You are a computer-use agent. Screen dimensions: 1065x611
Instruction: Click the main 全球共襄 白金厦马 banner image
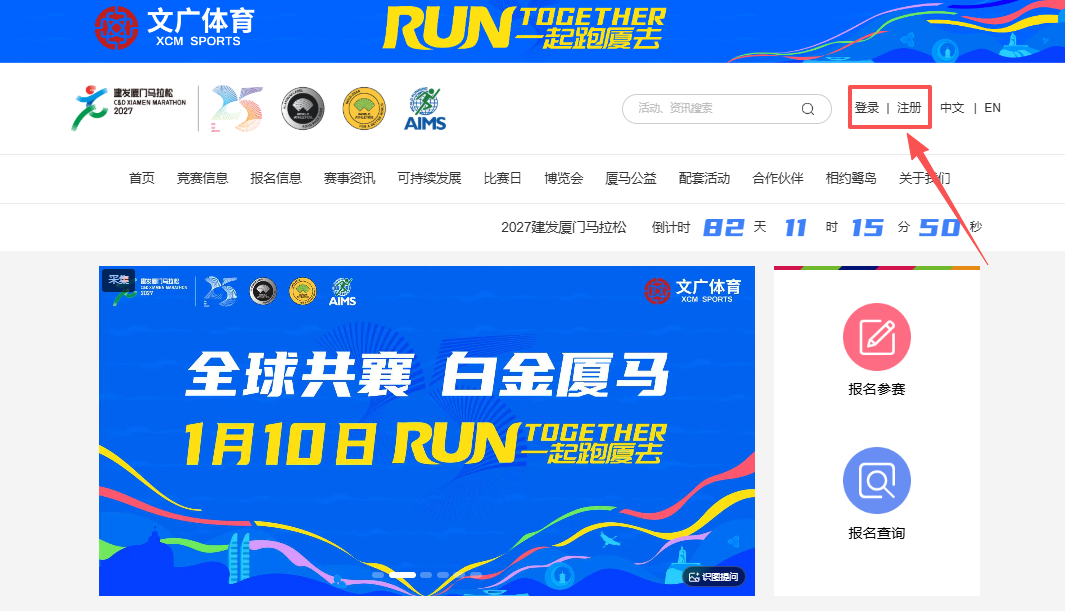tap(427, 431)
